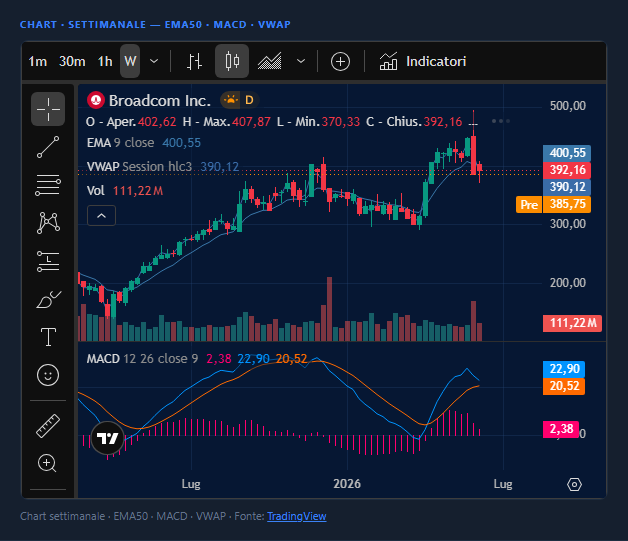Expand the timeframe dropdown chevron

tap(154, 61)
